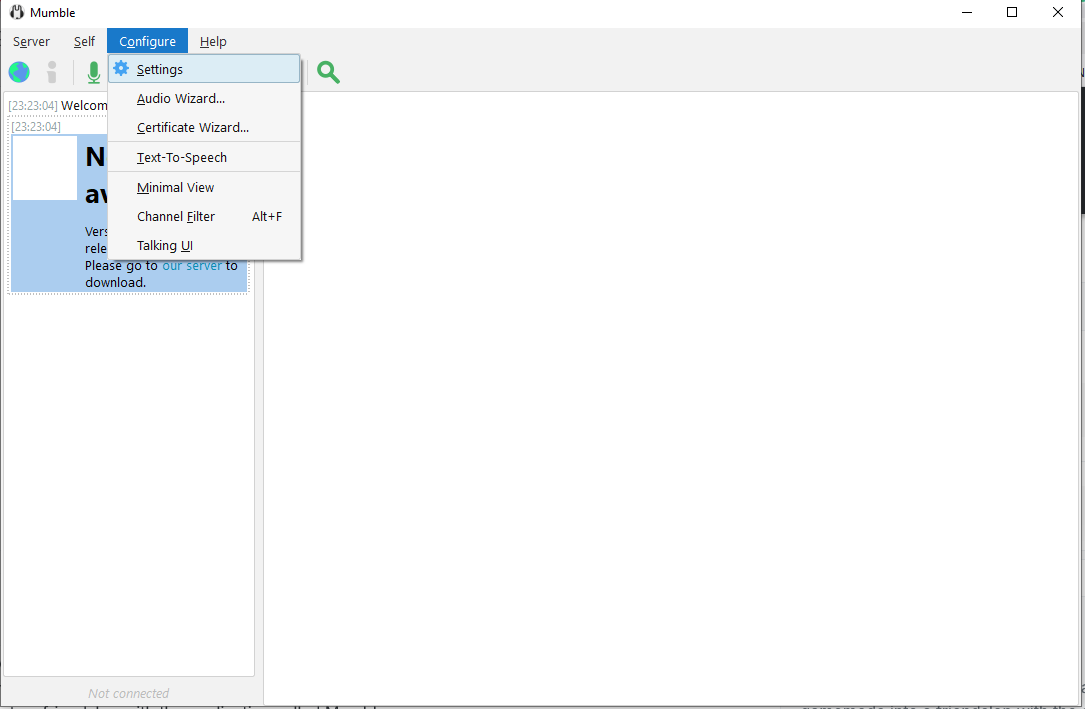Enable Minimal View mode

point(175,188)
